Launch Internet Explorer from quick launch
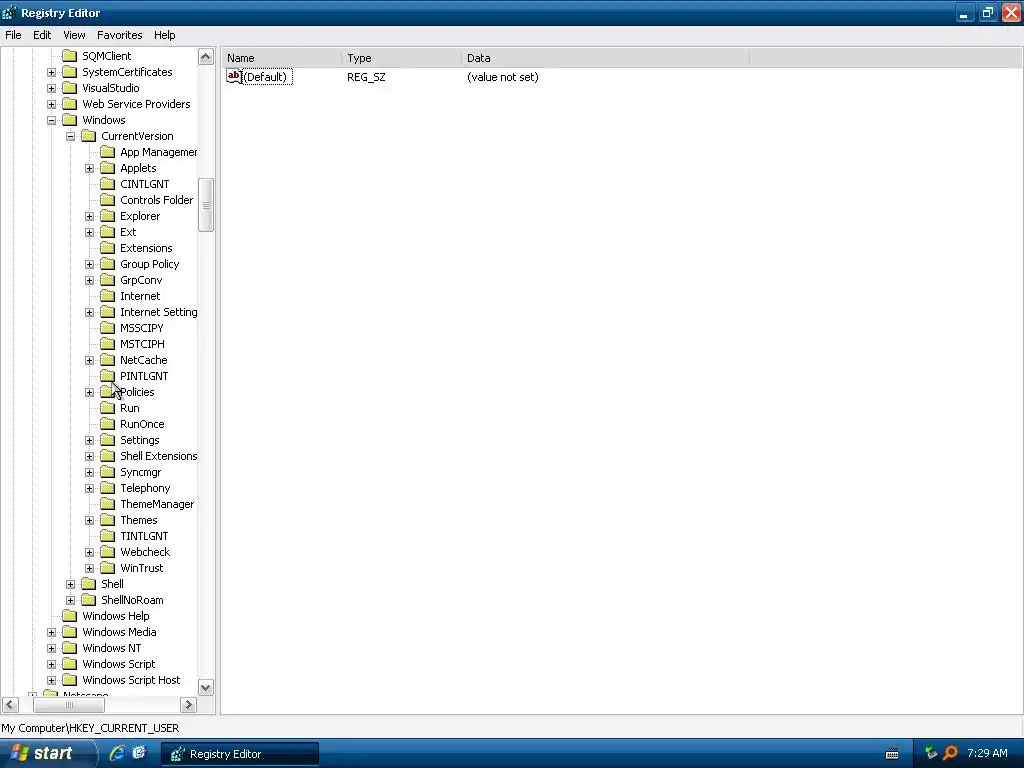 (x=117, y=754)
